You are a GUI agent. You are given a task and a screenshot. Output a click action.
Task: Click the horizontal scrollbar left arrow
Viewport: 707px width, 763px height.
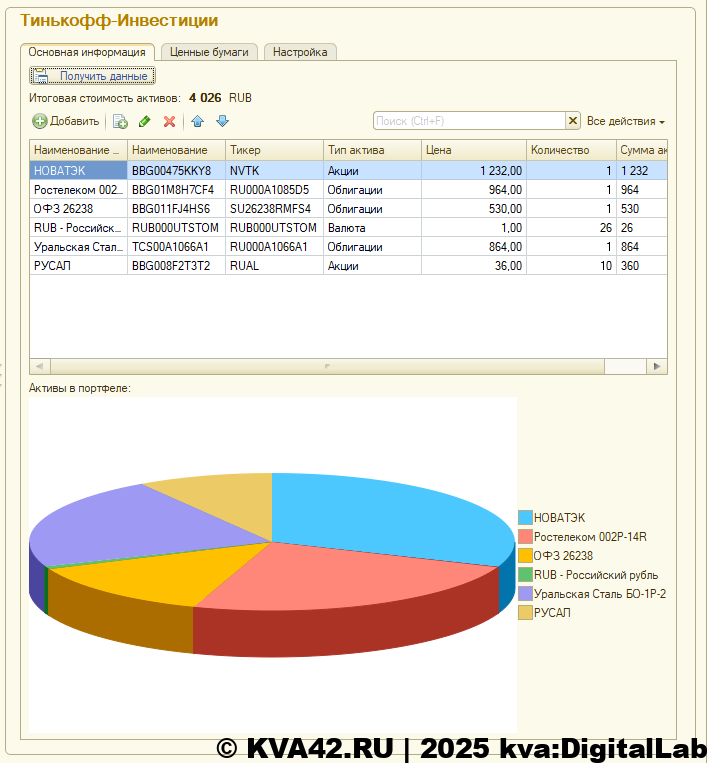click(40, 366)
